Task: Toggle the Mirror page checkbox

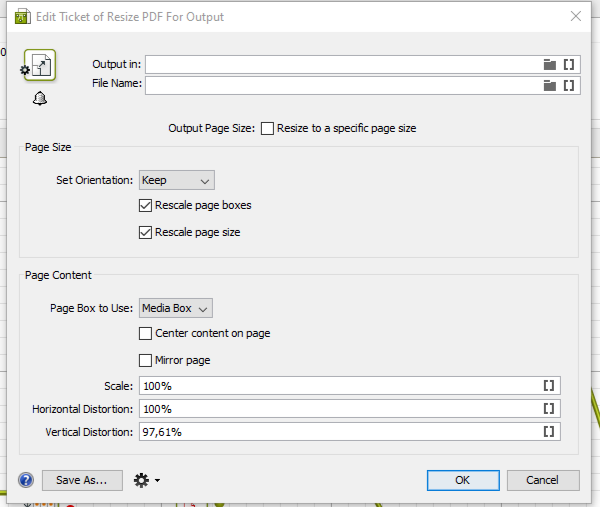Action: tap(146, 360)
